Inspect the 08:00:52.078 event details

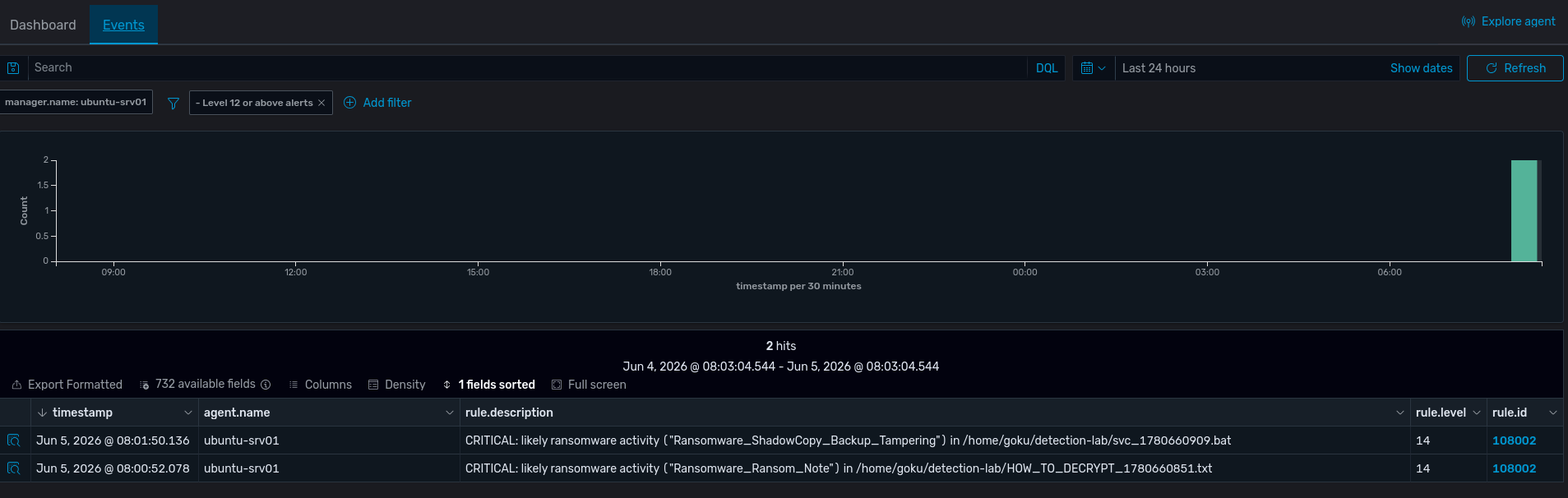coord(13,468)
